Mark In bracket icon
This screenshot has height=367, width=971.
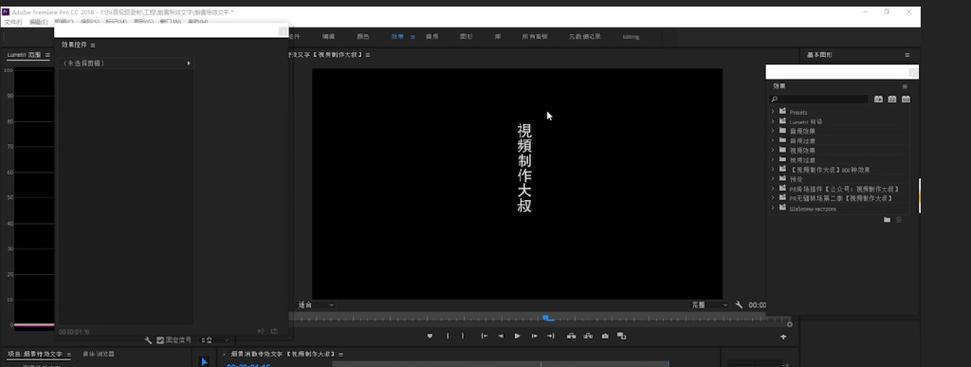click(x=448, y=336)
